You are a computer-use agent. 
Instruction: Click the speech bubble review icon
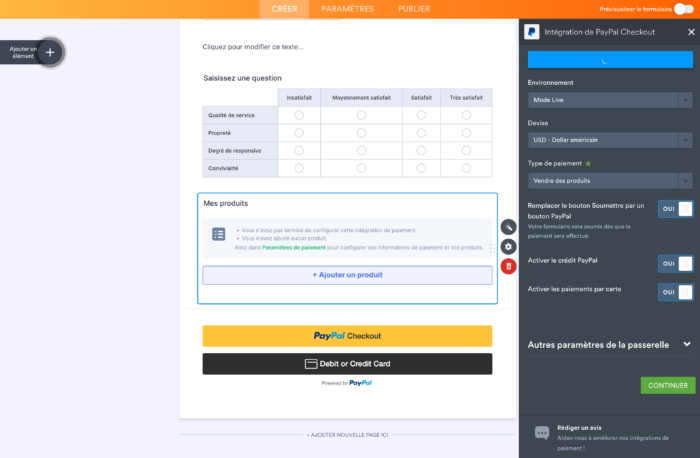pos(542,432)
